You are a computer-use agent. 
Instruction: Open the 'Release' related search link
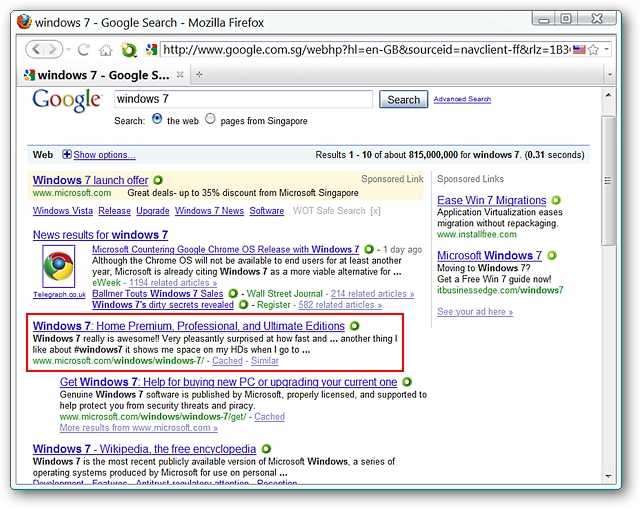[114, 211]
